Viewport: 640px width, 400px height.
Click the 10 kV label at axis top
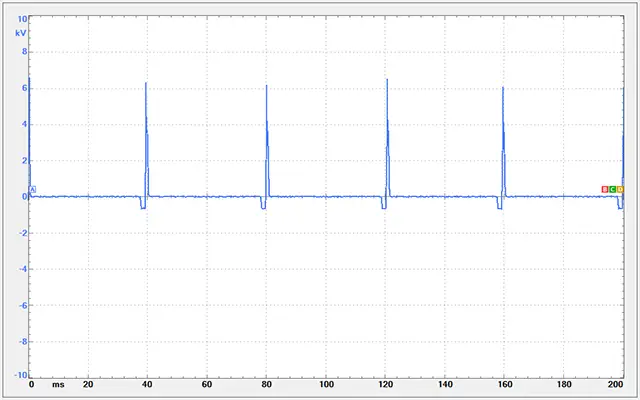(x=22, y=19)
